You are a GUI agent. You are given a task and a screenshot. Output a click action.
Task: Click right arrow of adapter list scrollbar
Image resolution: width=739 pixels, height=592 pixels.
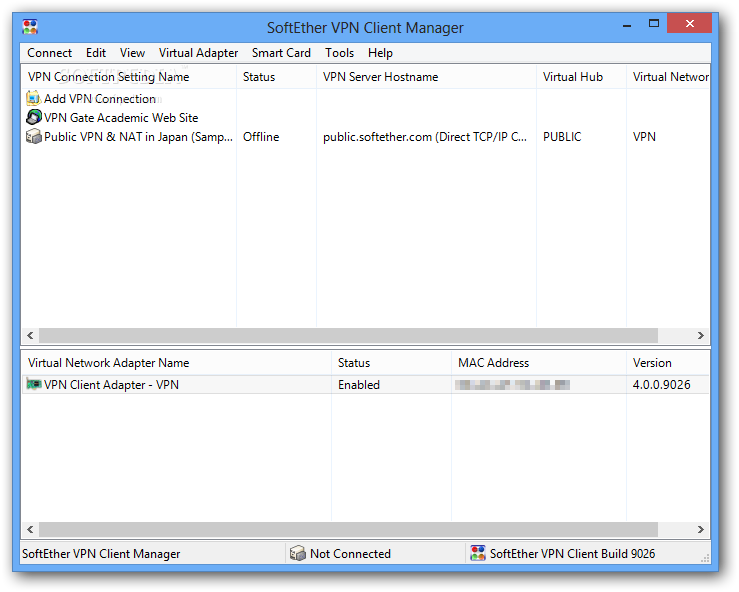(700, 529)
